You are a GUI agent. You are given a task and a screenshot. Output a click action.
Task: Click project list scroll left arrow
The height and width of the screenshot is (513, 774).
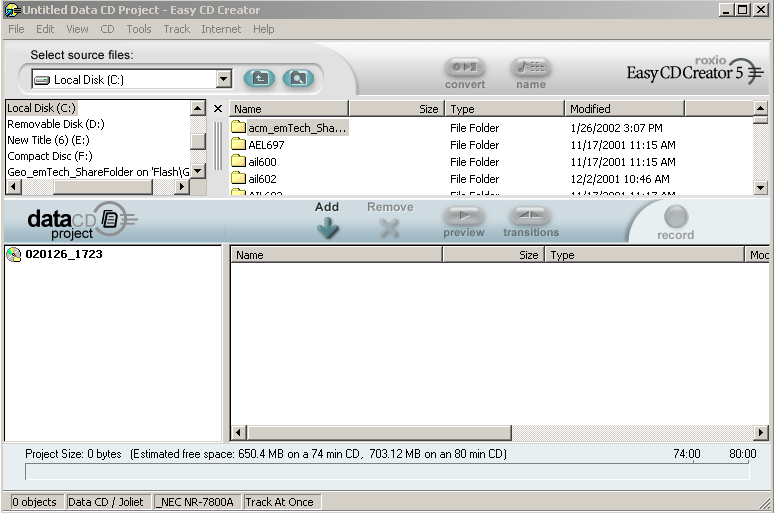tap(238, 433)
